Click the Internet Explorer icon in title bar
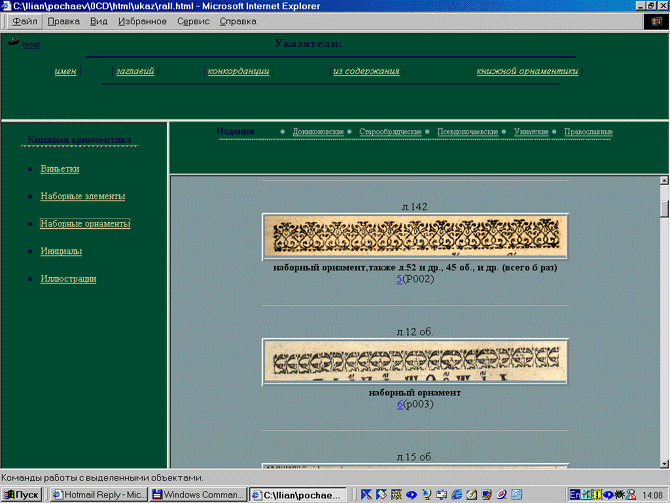 tap(6, 6)
